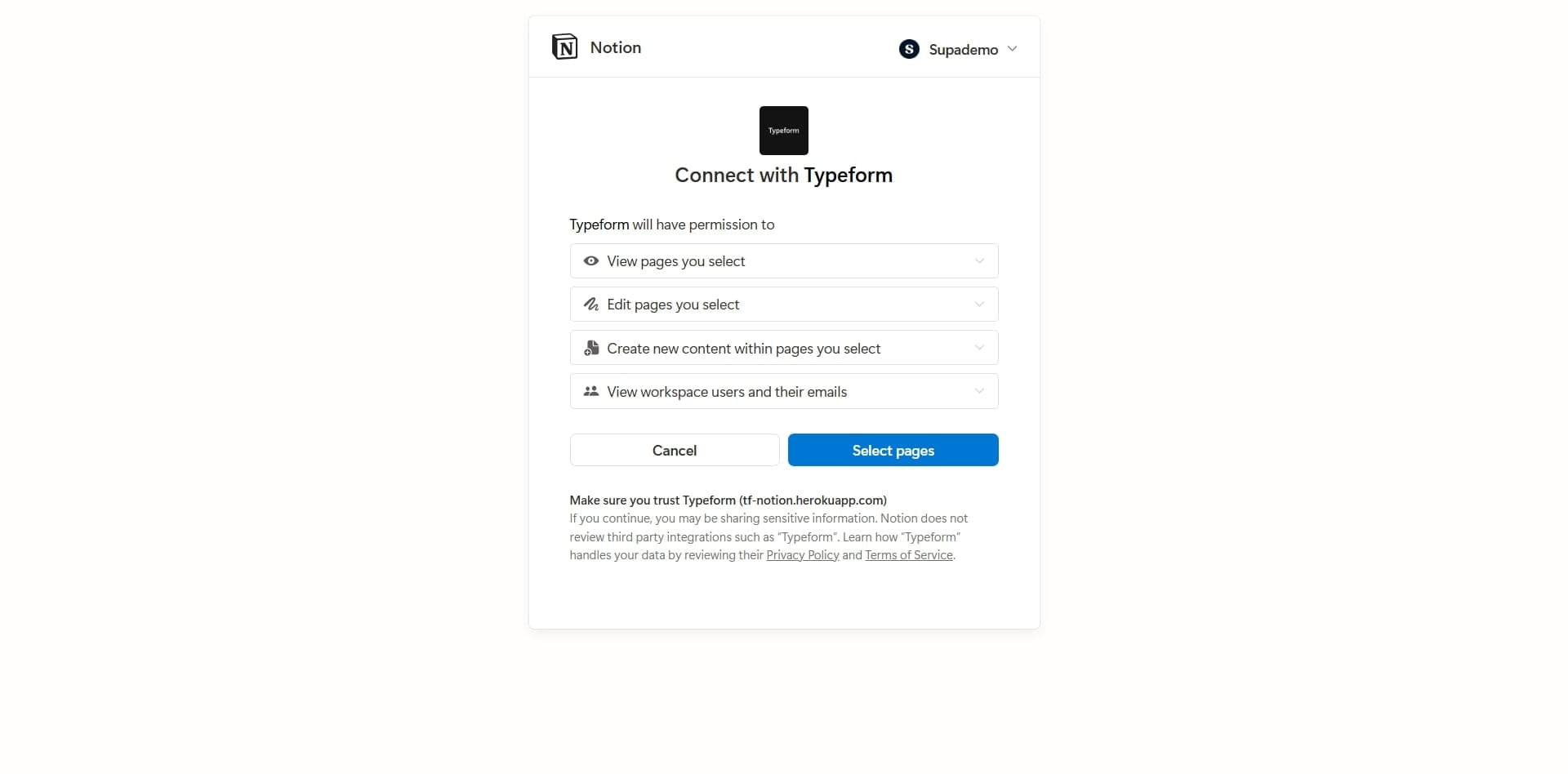Click the 'Make sure you trust Typeform' notice
1568x774 pixels.
pyautogui.click(x=728, y=500)
